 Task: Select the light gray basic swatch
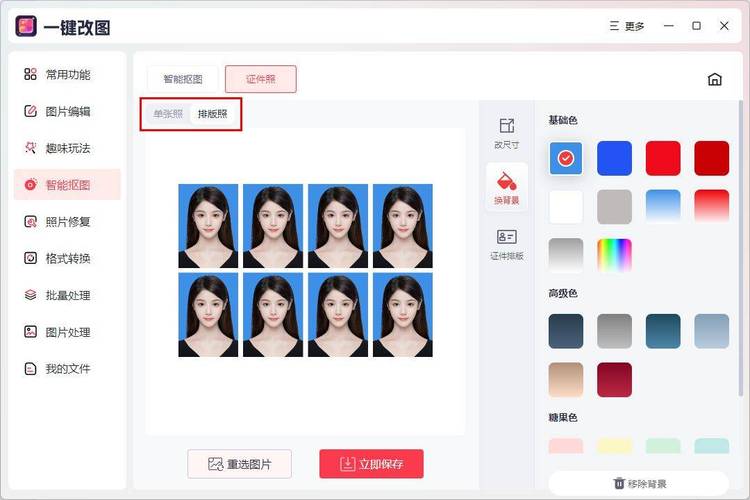(x=614, y=207)
